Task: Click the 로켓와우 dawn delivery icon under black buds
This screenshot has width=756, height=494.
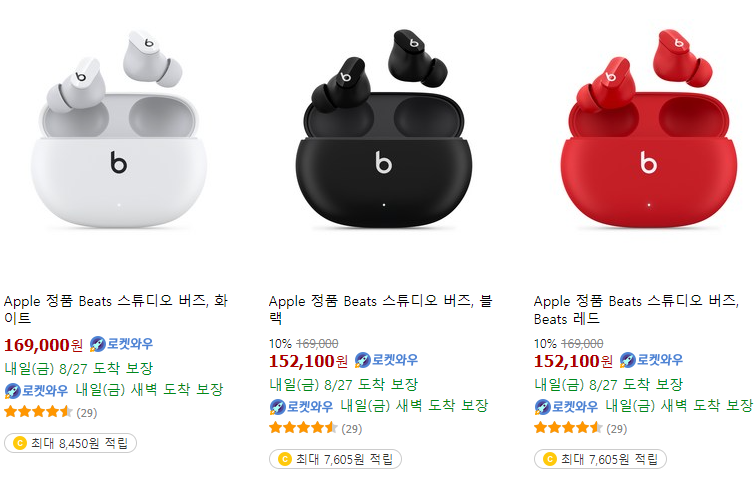Action: 277,407
